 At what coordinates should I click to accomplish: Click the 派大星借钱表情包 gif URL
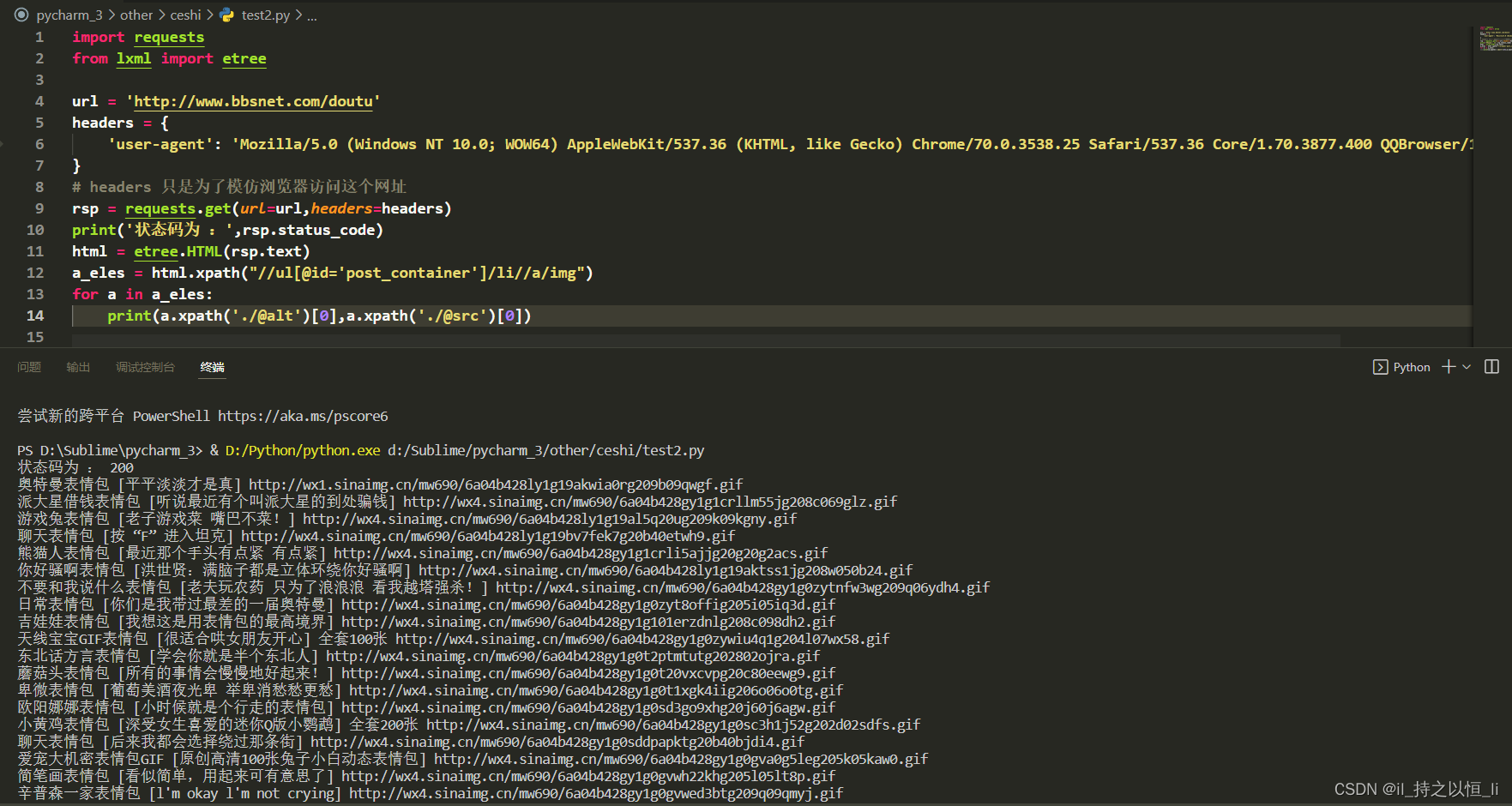click(650, 502)
